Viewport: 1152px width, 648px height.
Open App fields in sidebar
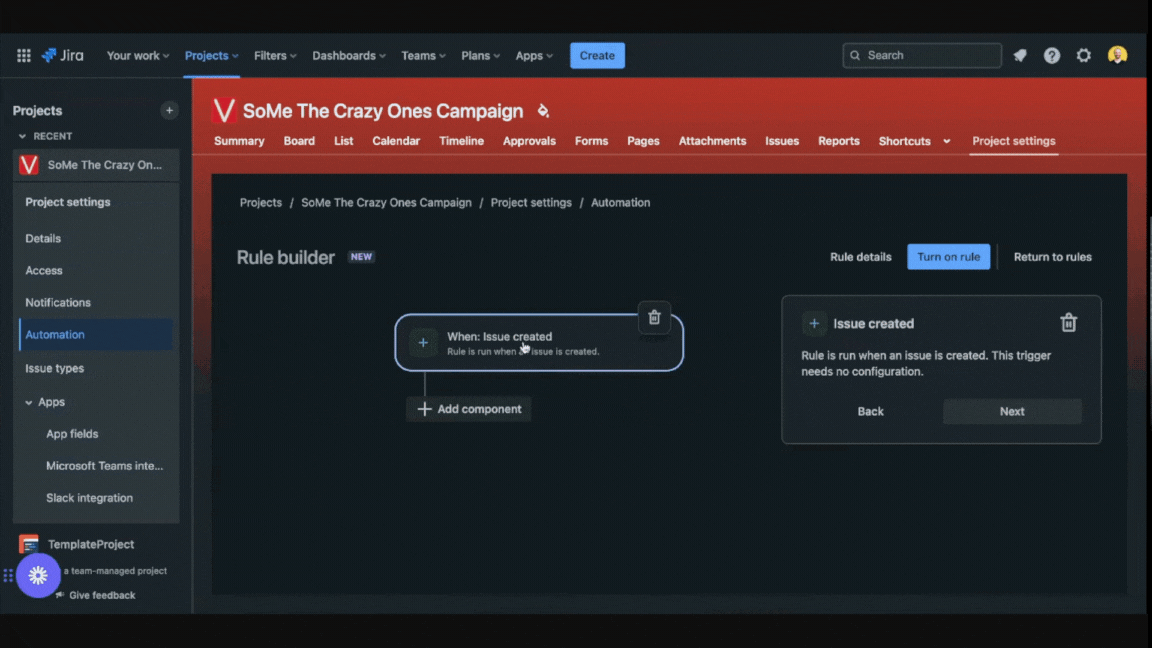coord(72,434)
